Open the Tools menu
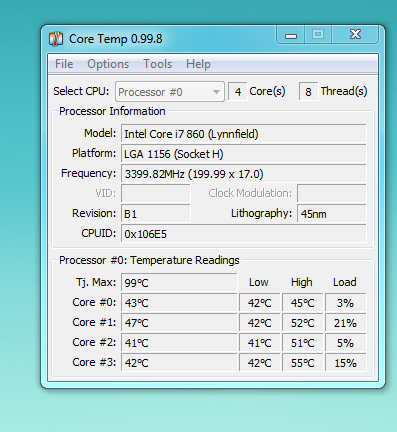Screen dimensions: 397x432 click(157, 64)
